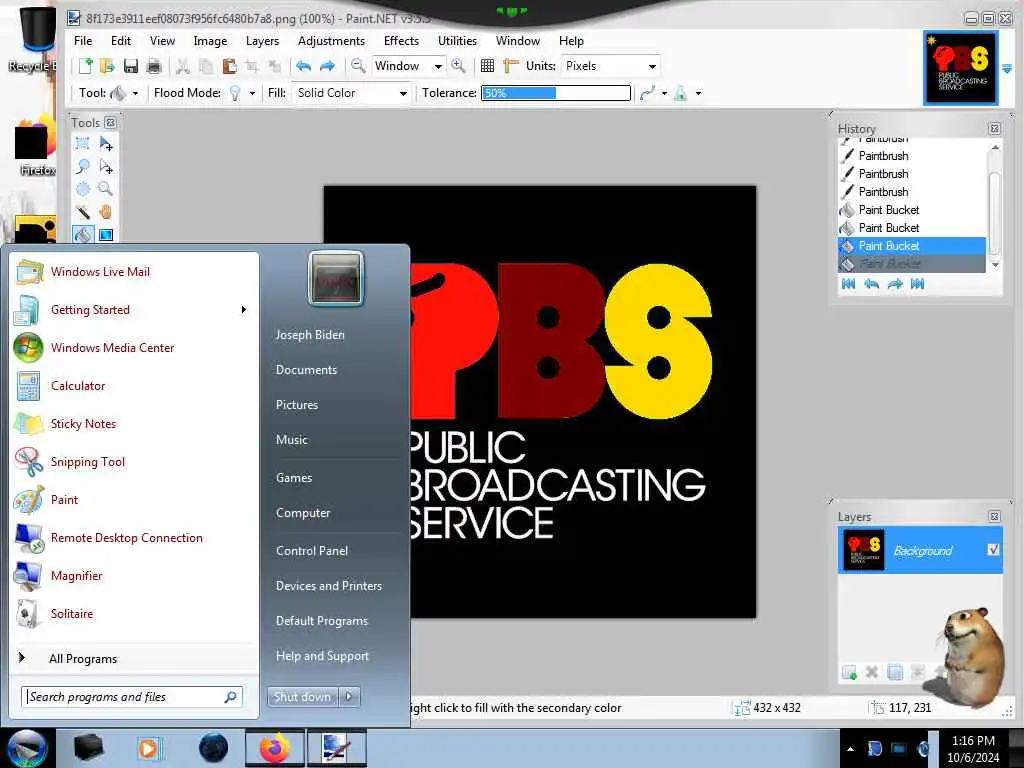Screen dimensions: 1024x768
Task: Launch Calculator from Start menu
Action: click(x=78, y=386)
